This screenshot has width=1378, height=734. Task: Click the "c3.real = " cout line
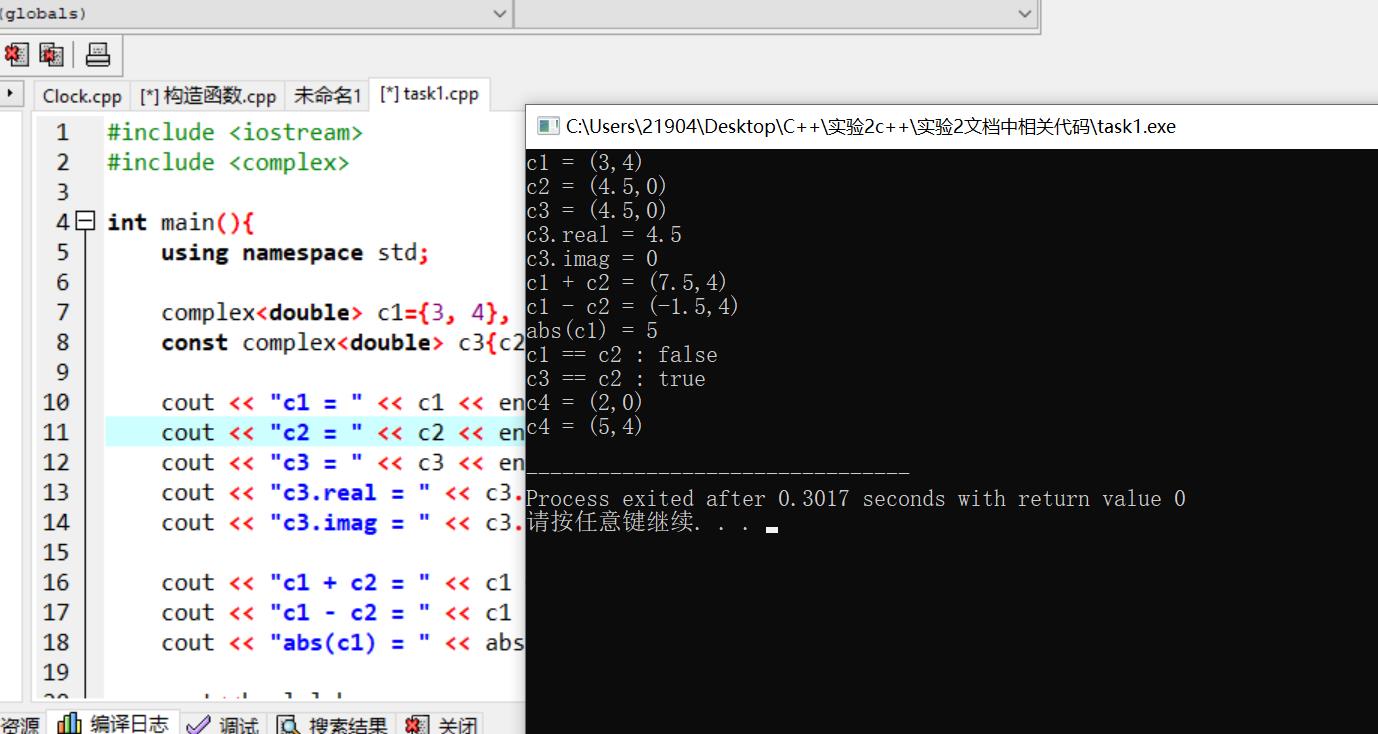tap(343, 492)
